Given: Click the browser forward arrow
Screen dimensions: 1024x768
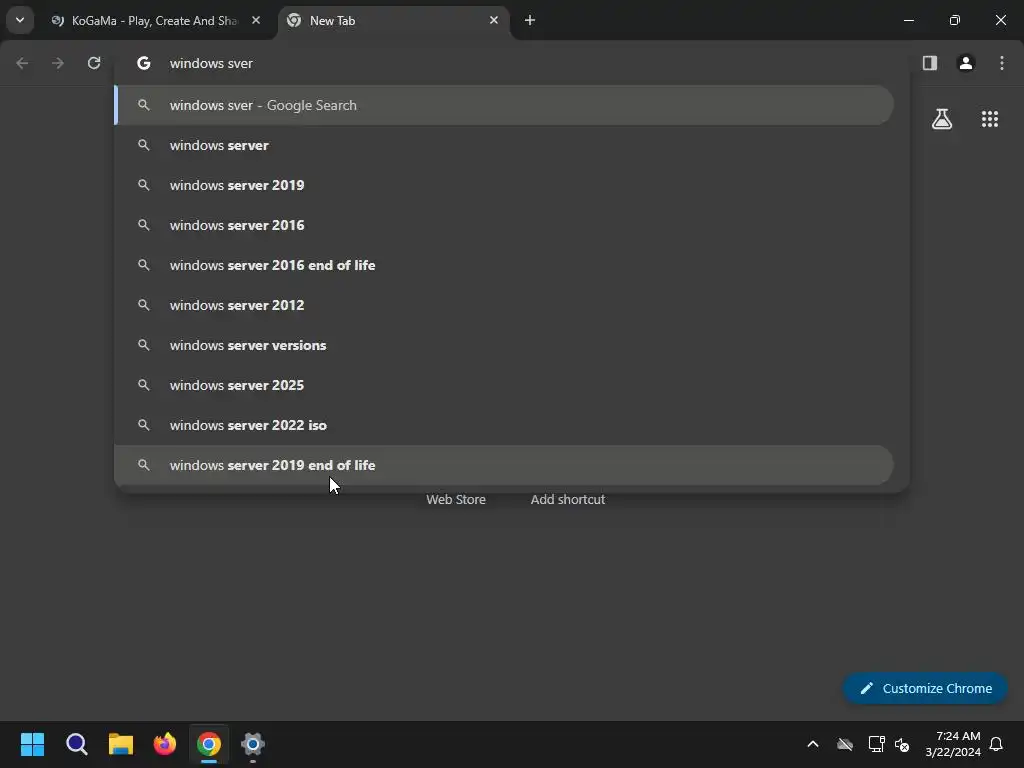Looking at the screenshot, I should click(58, 63).
